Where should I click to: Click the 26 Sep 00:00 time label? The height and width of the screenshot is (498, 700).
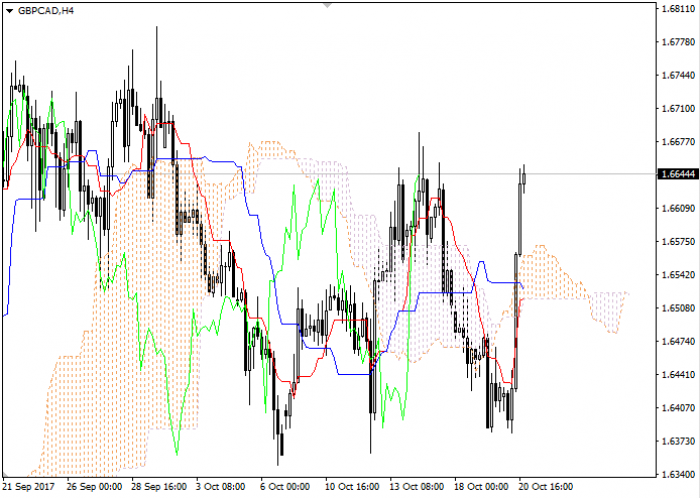click(x=94, y=486)
